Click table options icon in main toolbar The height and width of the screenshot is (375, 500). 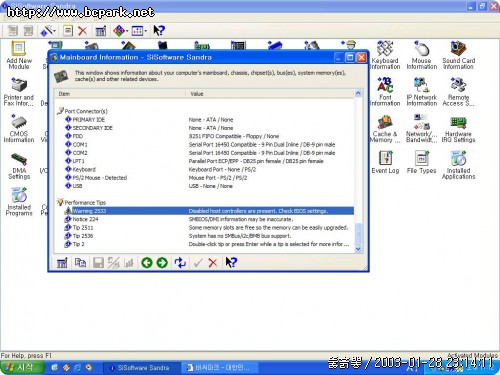click(x=101, y=31)
